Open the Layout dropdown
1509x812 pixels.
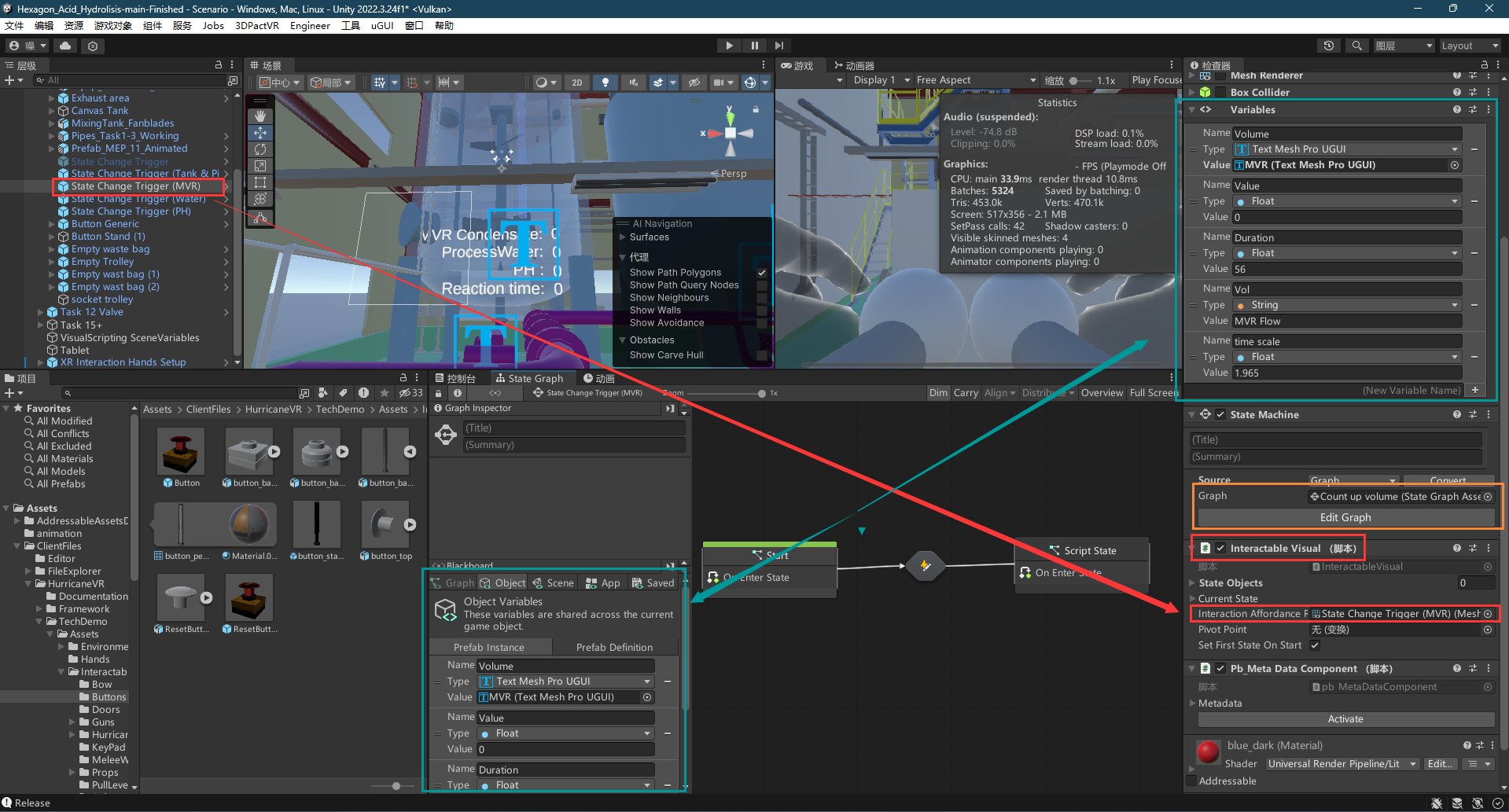[1468, 46]
